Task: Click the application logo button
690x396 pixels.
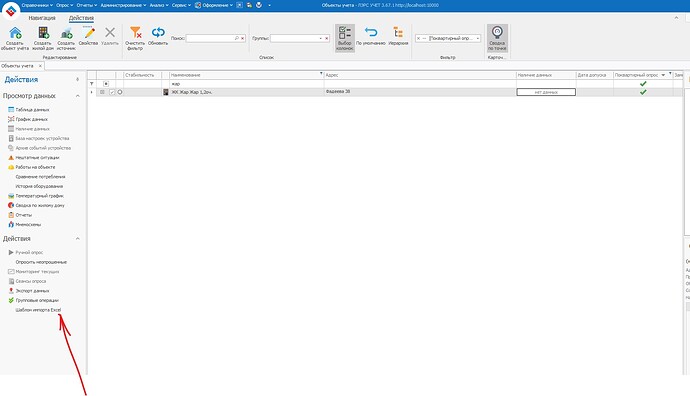Action: [11, 11]
